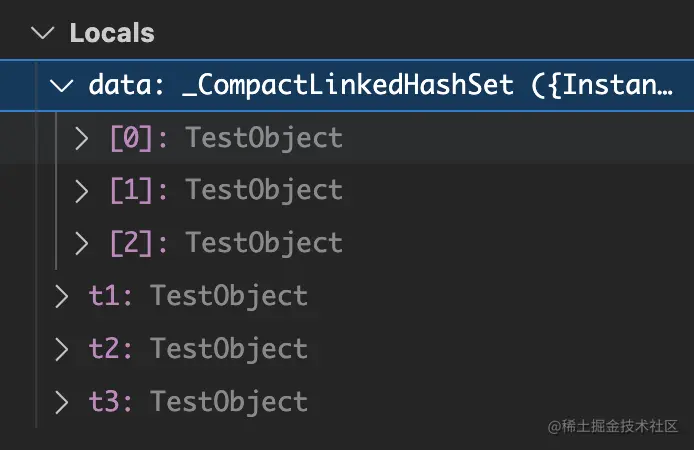Click TestObject value next to t1
694x450 pixels.
tap(229, 296)
